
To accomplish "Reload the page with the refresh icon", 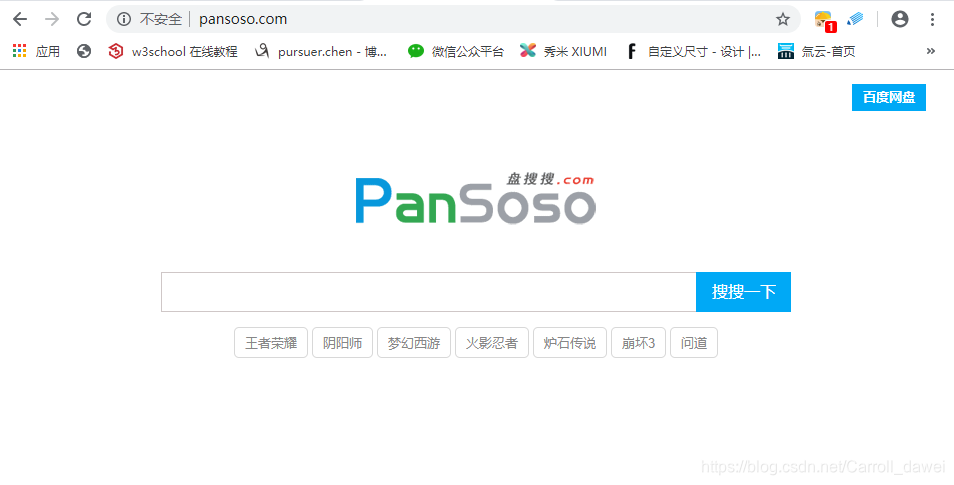I will [x=84, y=19].
